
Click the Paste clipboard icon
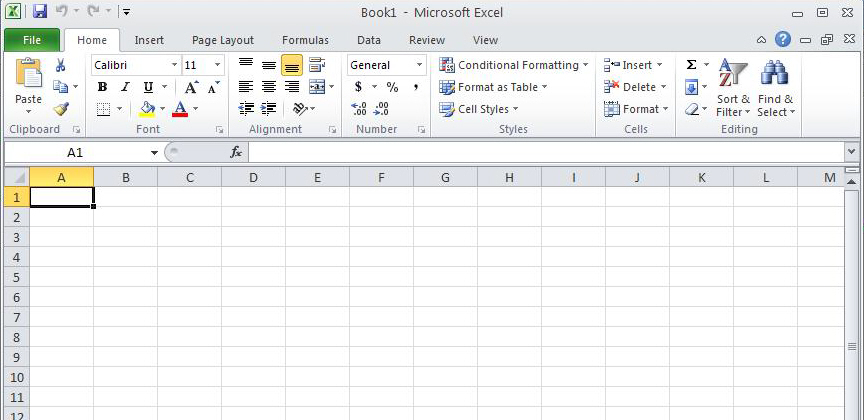point(28,74)
